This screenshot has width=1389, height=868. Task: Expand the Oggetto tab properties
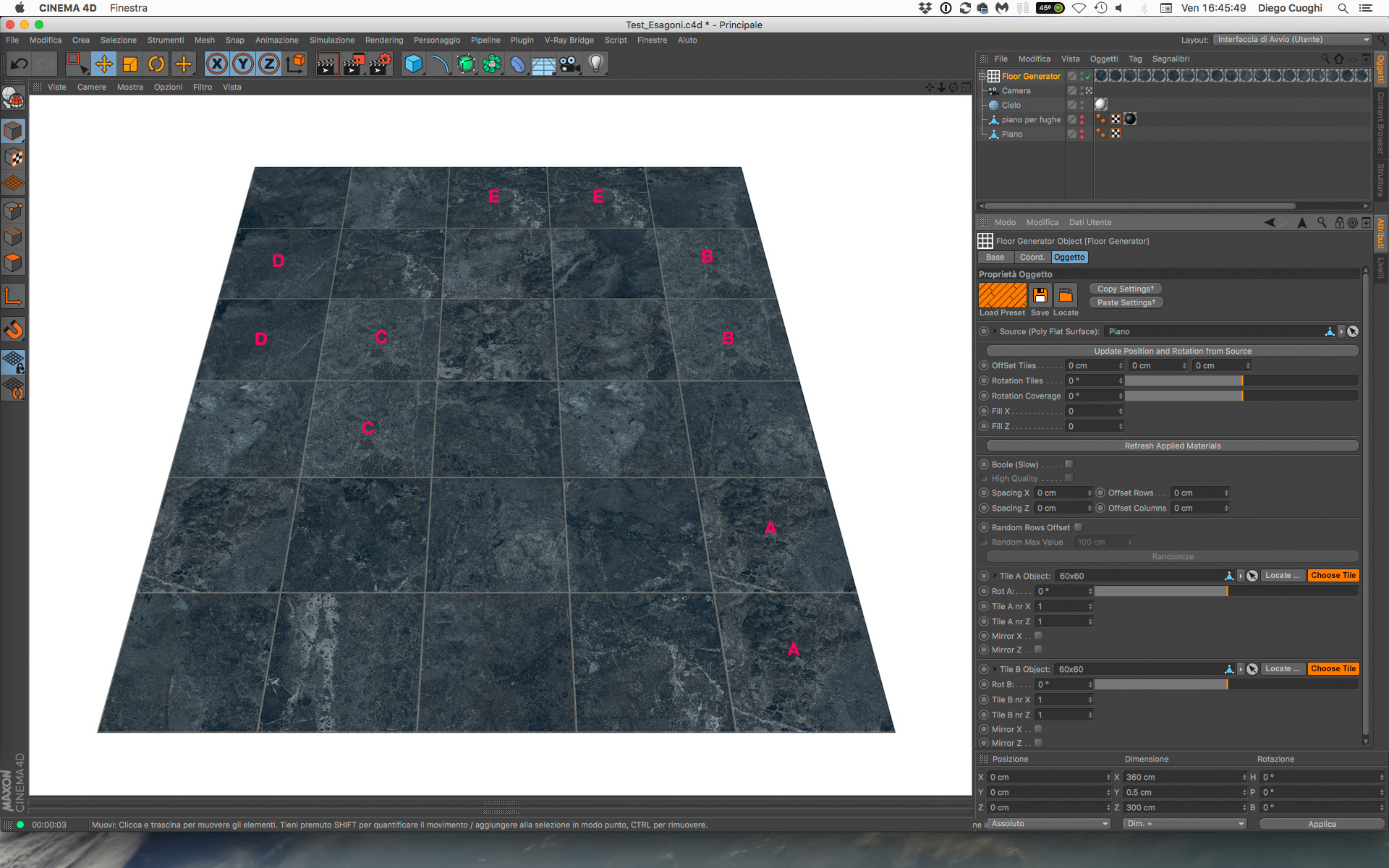coord(1070,256)
